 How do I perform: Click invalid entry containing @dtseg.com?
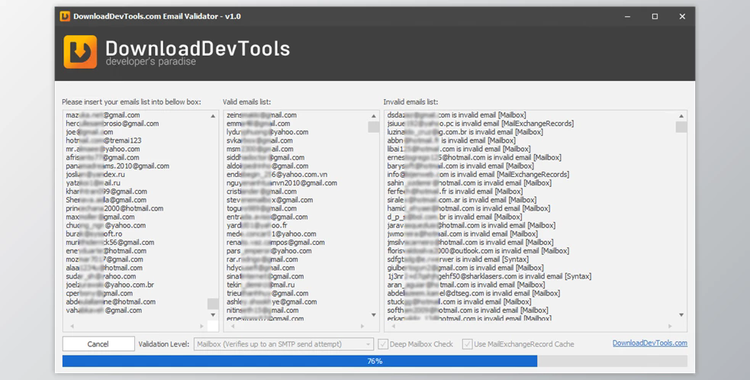[x=474, y=293]
